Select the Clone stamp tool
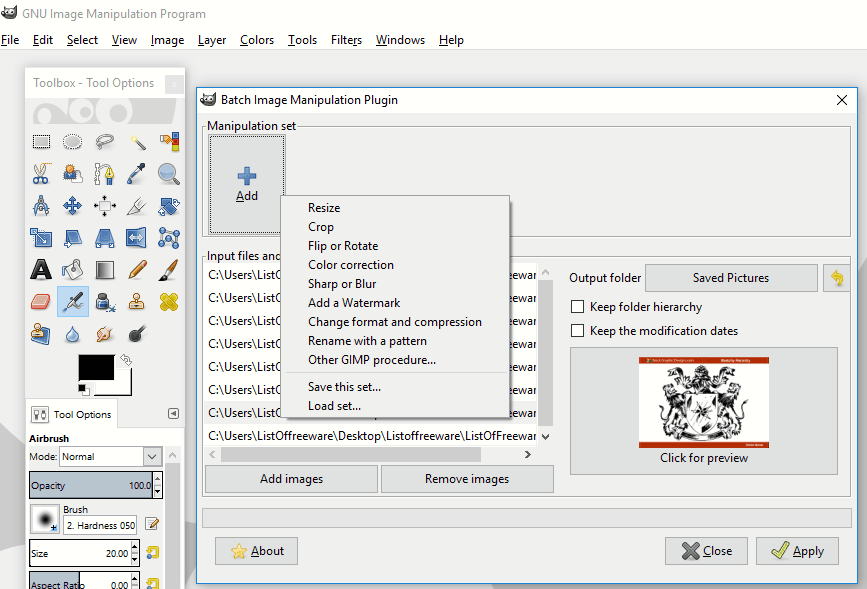This screenshot has height=589, width=867. 137,302
